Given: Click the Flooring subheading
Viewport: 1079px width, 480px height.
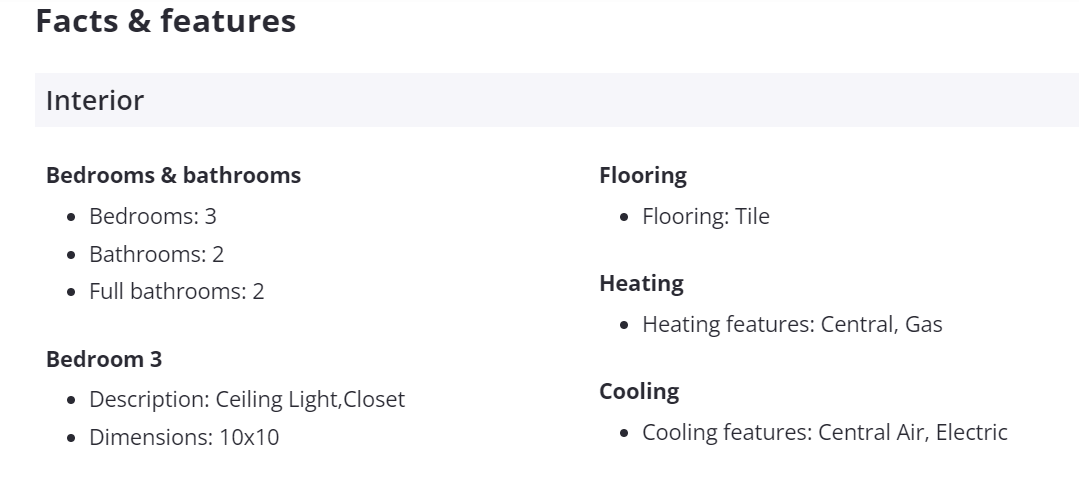Looking at the screenshot, I should pos(643,175).
